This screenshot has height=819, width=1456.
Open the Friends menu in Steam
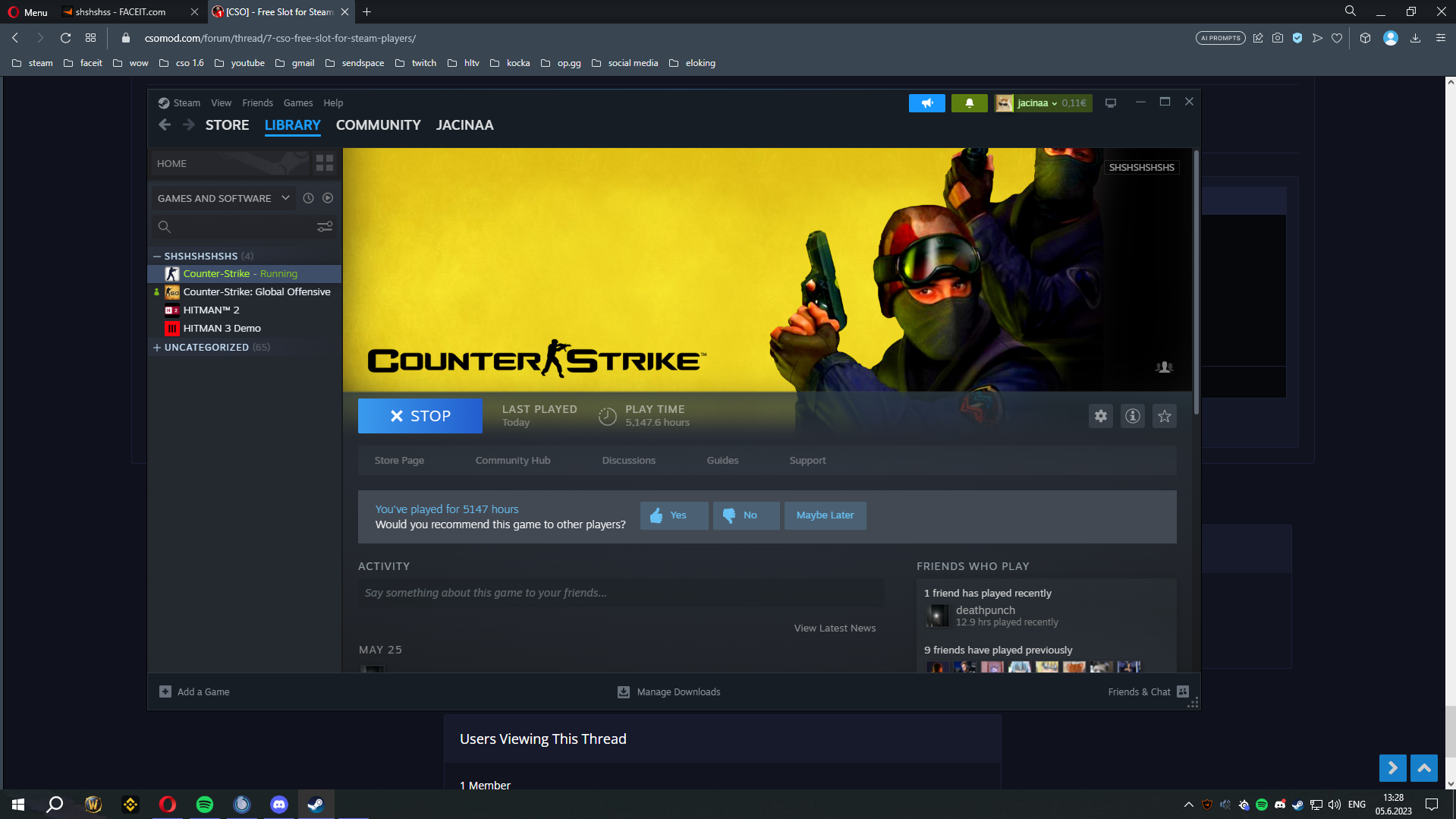point(257,103)
